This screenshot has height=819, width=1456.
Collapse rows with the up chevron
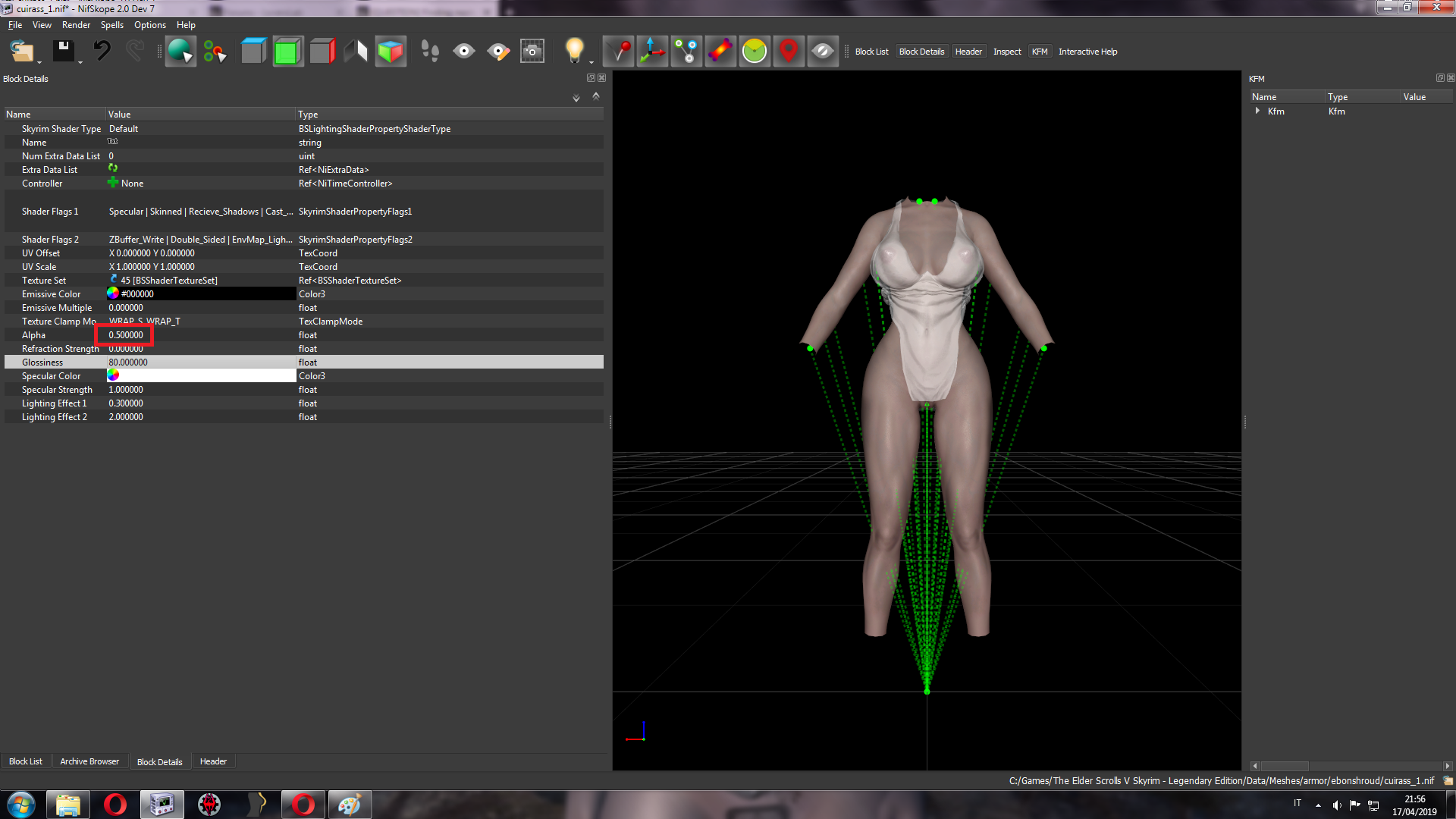596,96
